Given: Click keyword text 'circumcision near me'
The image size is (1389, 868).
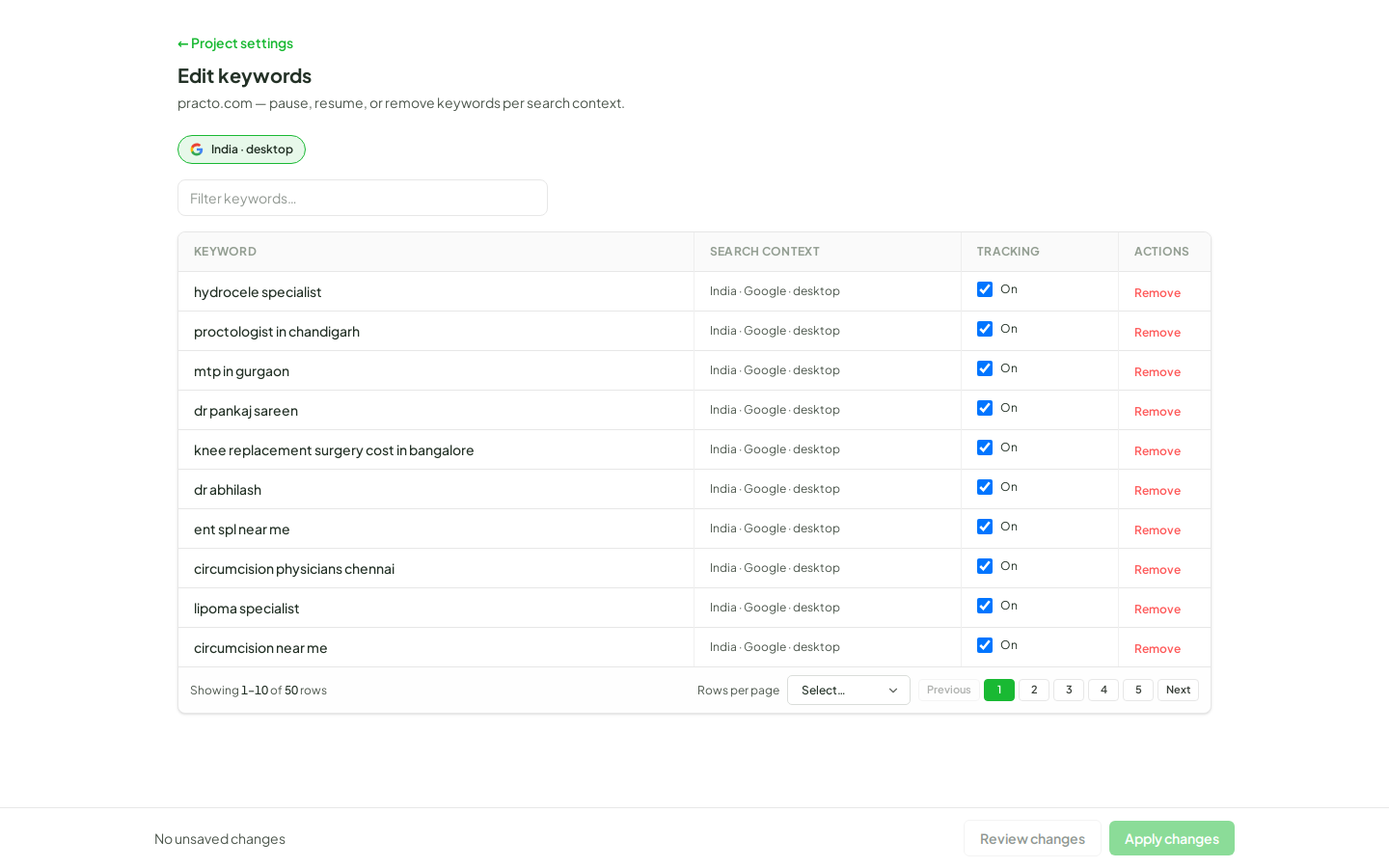Looking at the screenshot, I should (x=260, y=648).
